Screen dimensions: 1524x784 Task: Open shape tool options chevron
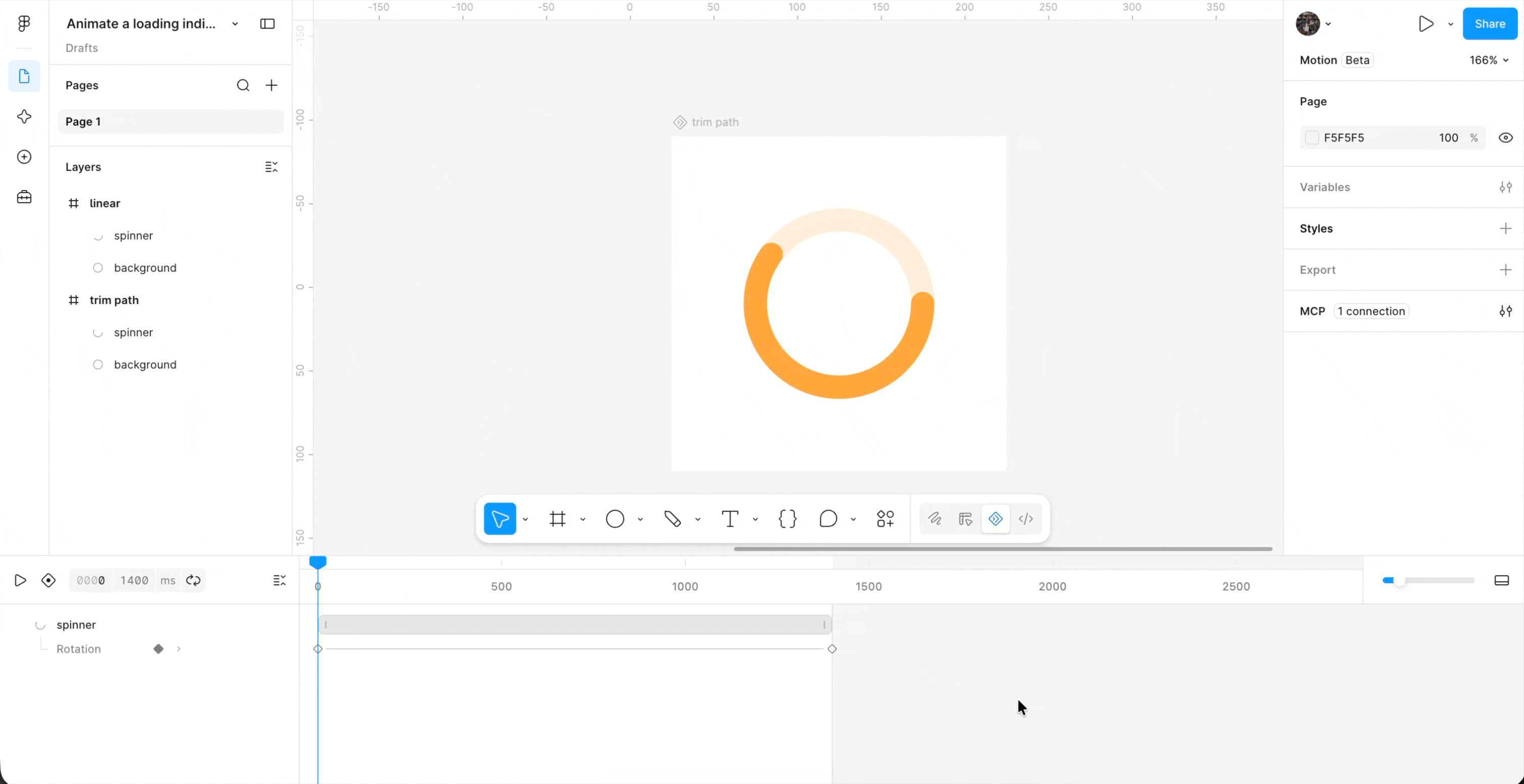click(x=640, y=520)
